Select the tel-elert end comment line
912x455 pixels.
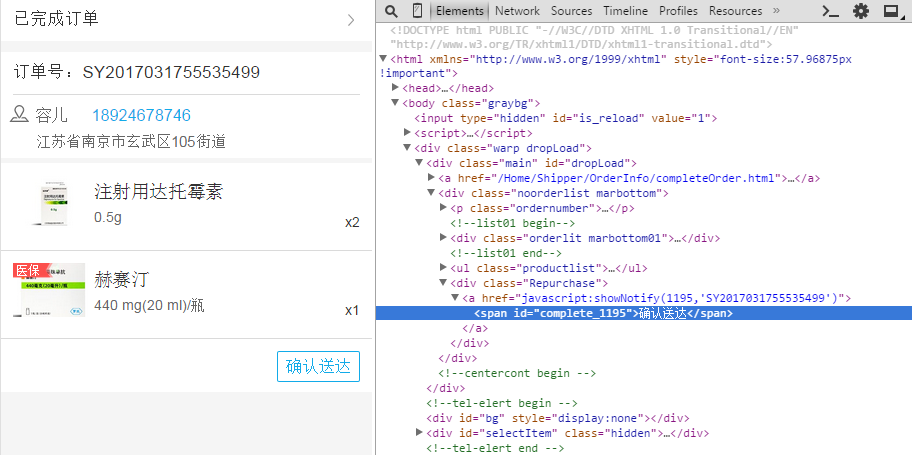click(495, 447)
